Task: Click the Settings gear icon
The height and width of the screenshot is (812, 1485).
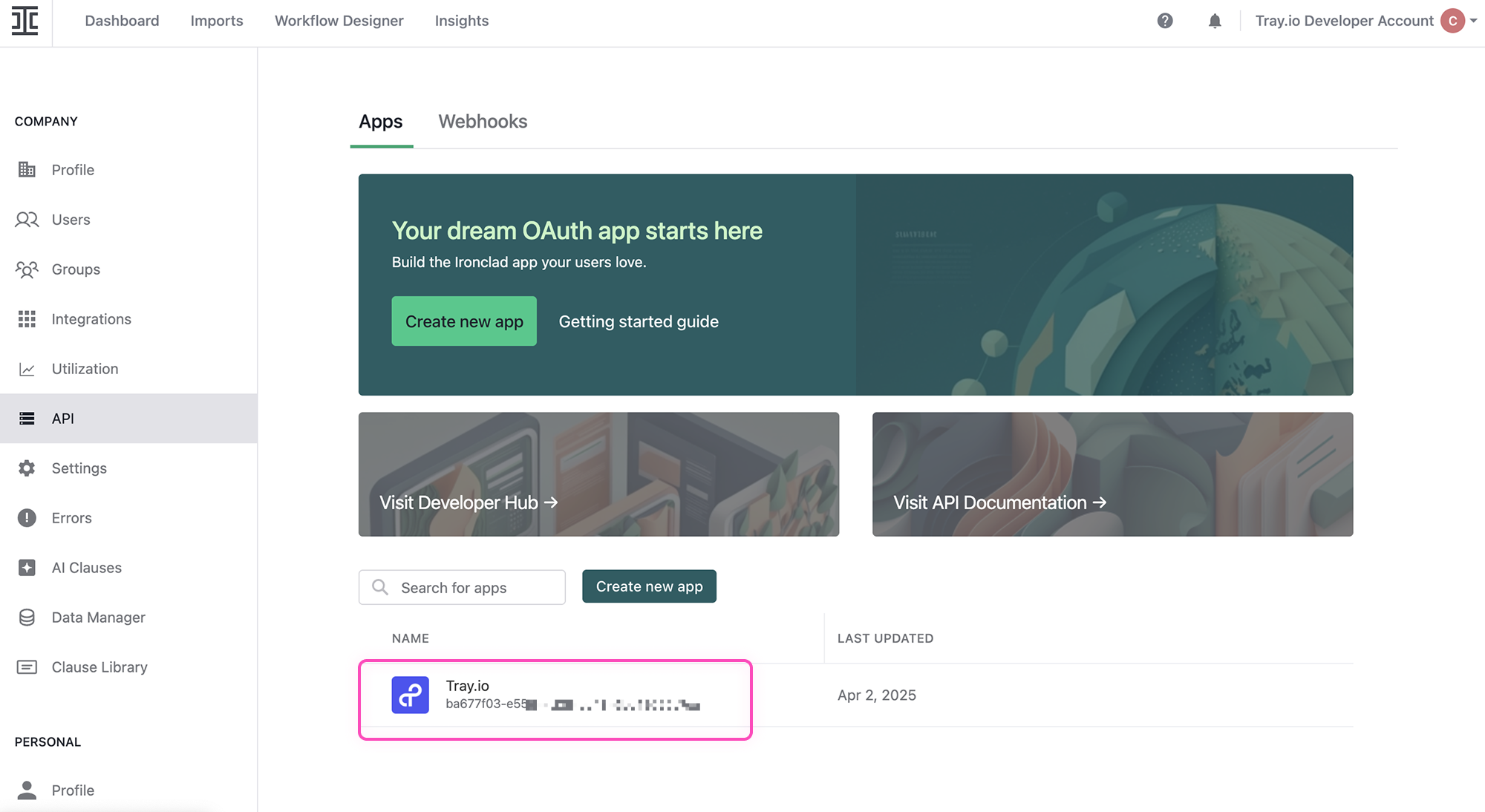Action: click(x=27, y=468)
